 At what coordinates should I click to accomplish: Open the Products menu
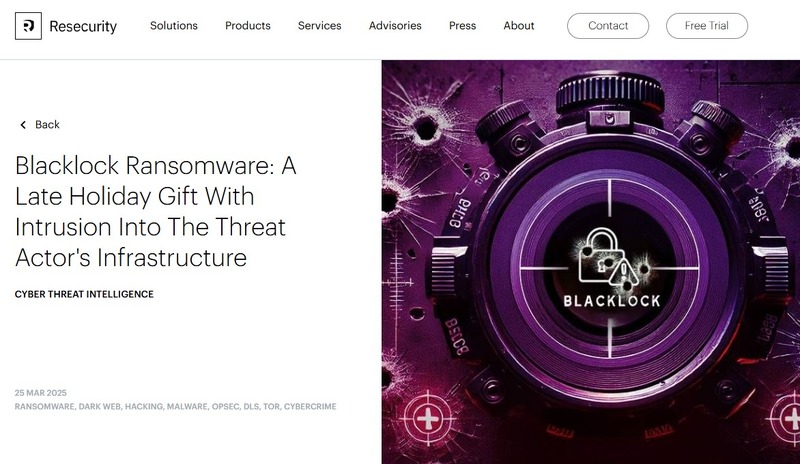pos(248,26)
